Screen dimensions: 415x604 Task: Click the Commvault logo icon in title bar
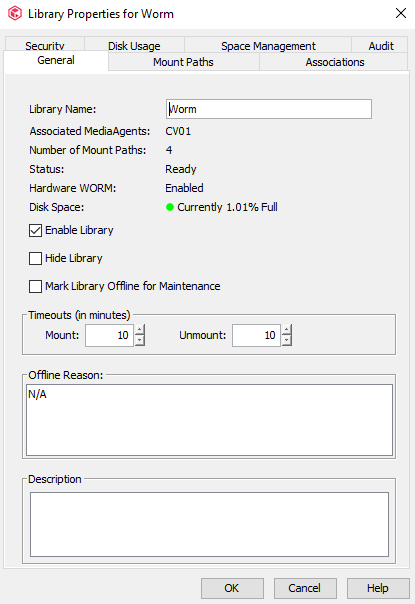pos(15,14)
